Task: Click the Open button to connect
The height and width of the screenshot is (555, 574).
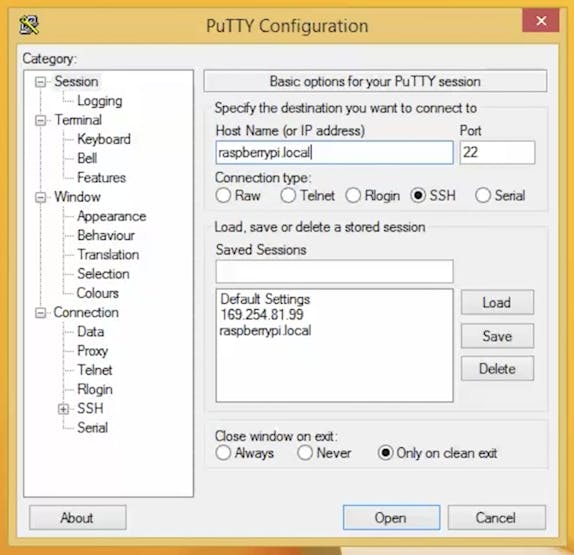Action: [391, 517]
